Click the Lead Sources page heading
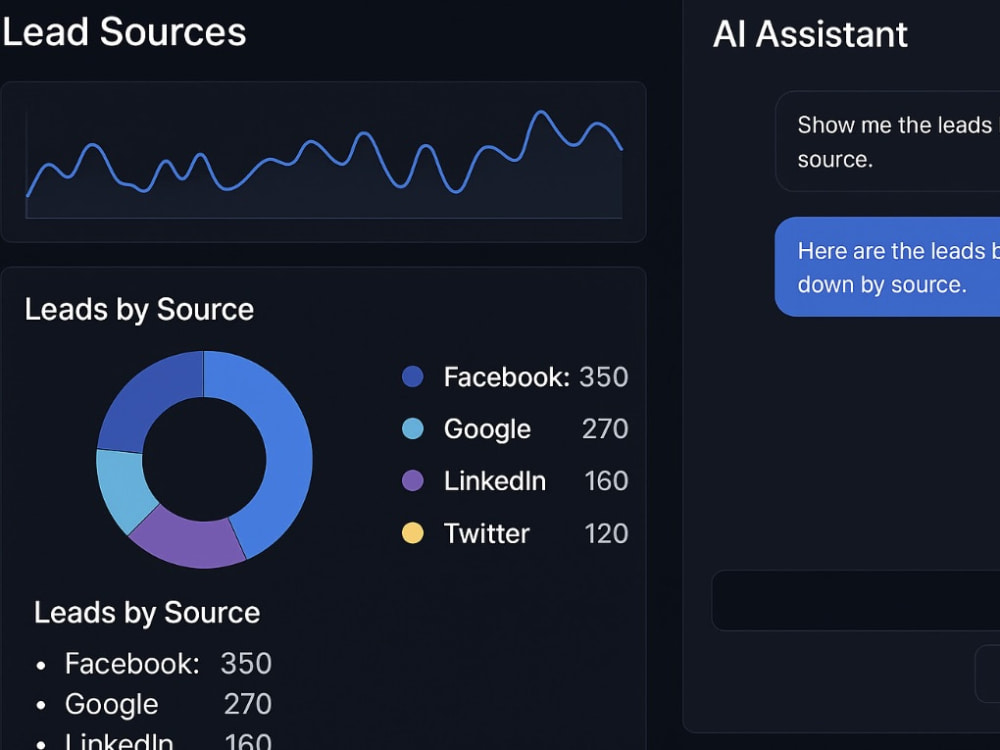Screen dimensions: 1000x750 tap(124, 31)
